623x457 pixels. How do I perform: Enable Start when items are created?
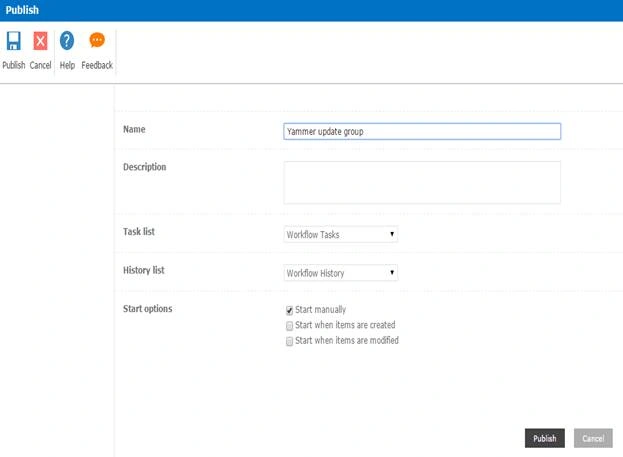(x=289, y=326)
